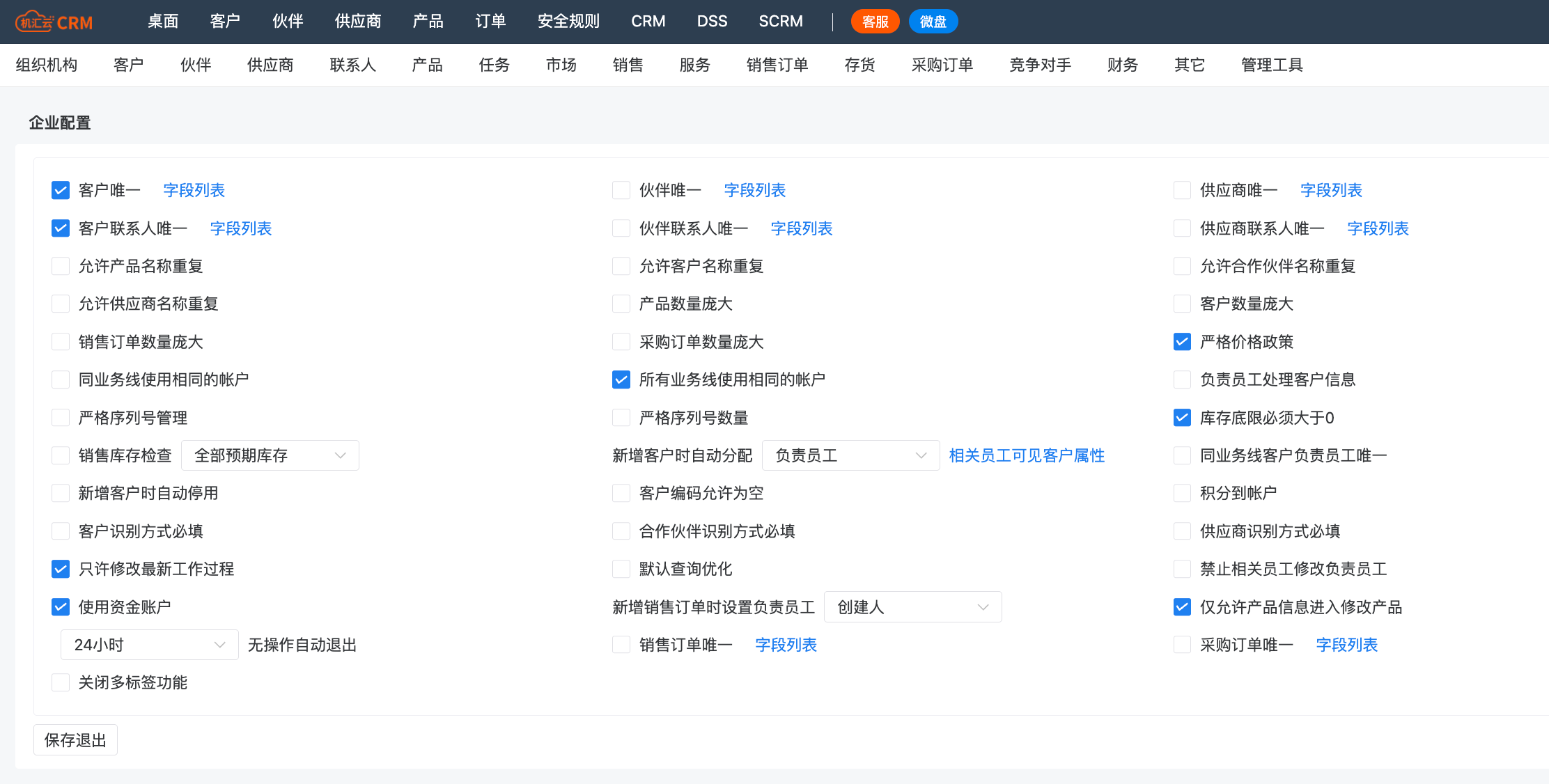Viewport: 1549px width, 784px height.
Task: Open 全部预期库存 dropdown
Action: 270,455
